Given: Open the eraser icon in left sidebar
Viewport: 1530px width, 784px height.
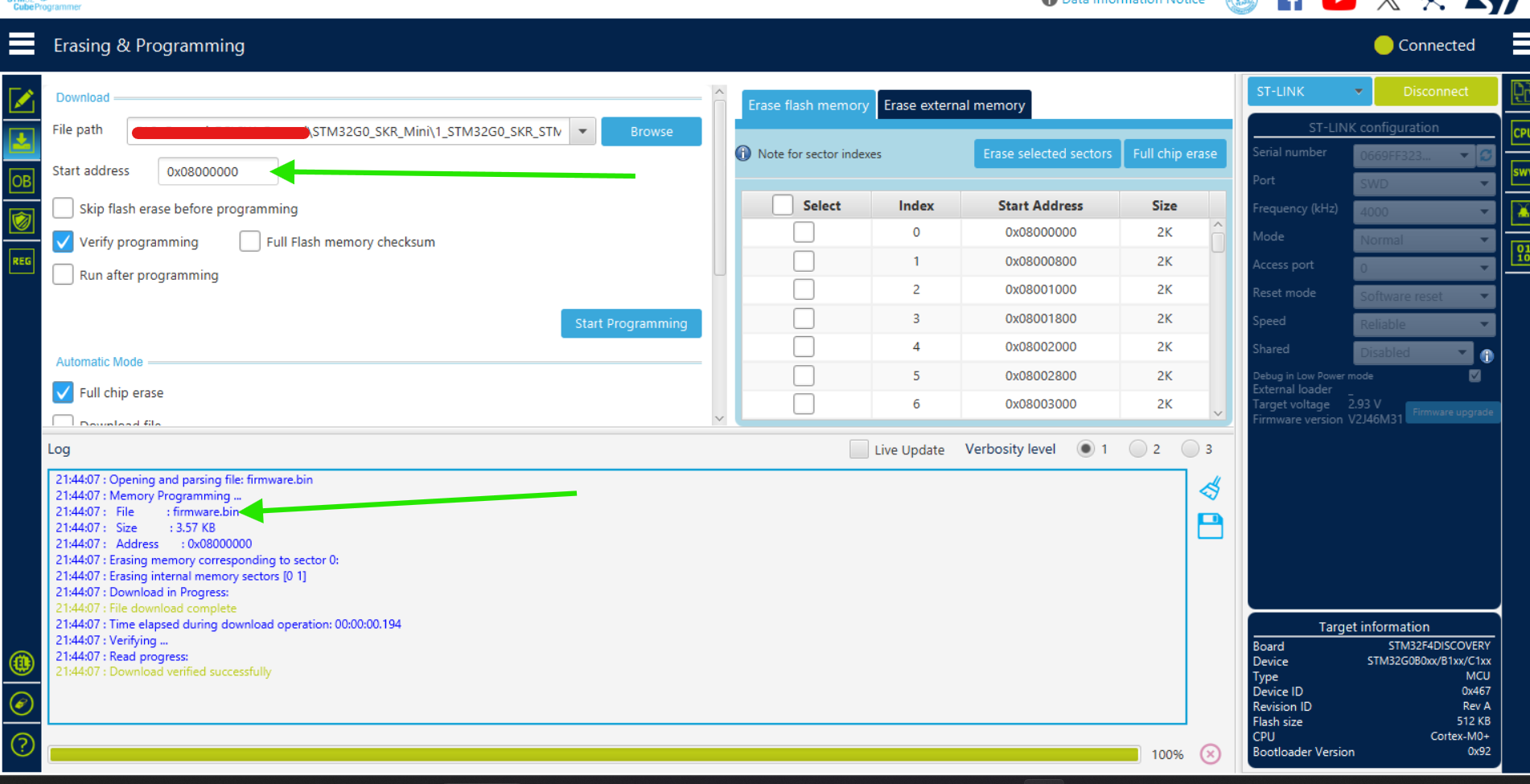Looking at the screenshot, I should click(22, 704).
